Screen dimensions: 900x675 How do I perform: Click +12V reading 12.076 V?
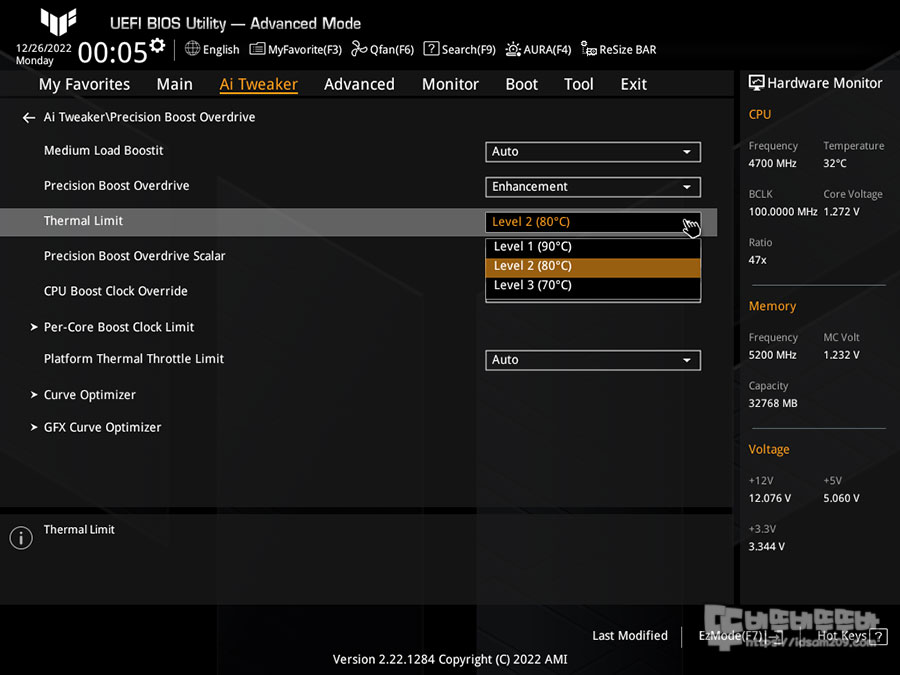coord(769,498)
